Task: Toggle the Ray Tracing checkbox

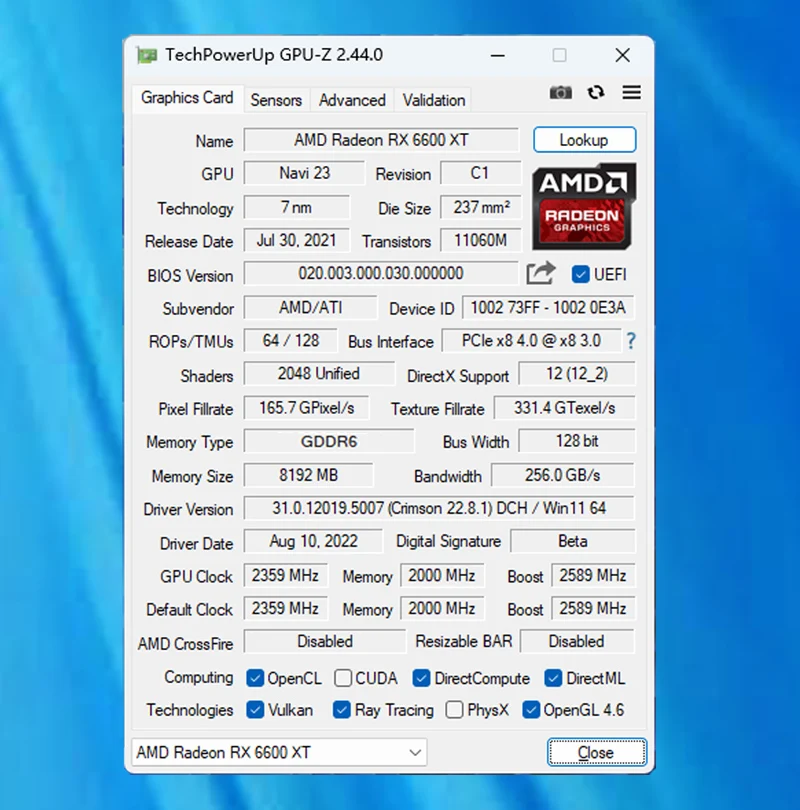Action: [341, 710]
